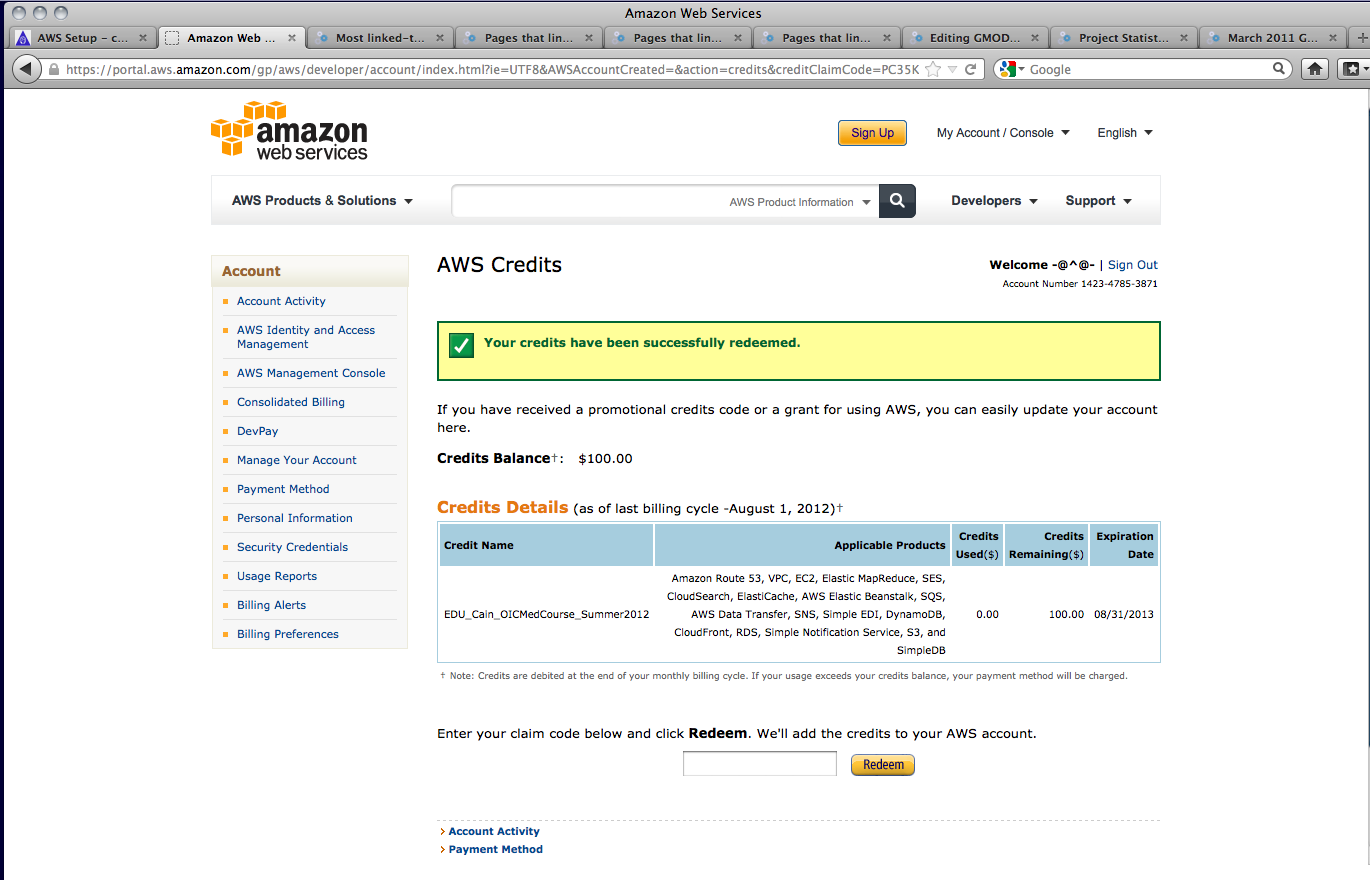Viewport: 1370px width, 880px height.
Task: Open the English language dropdown
Action: point(1125,133)
